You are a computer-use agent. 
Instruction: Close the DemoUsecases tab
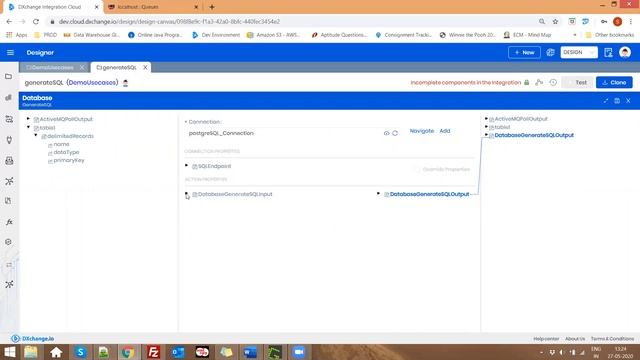point(82,67)
